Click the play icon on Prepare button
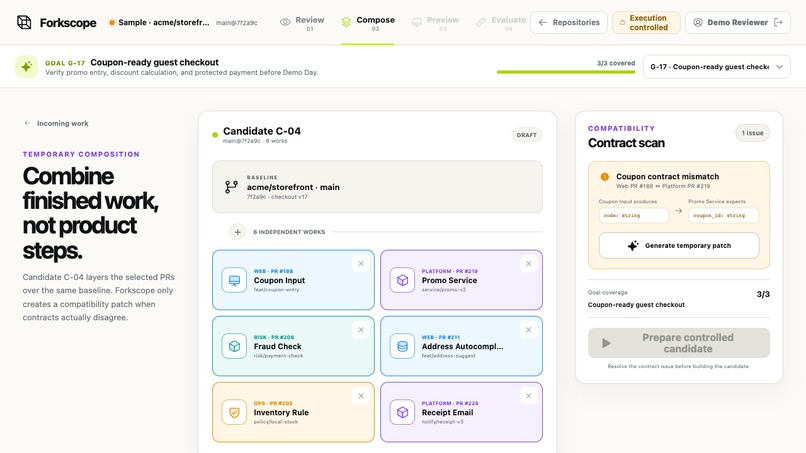Screen dimensions: 806x453 606,343
